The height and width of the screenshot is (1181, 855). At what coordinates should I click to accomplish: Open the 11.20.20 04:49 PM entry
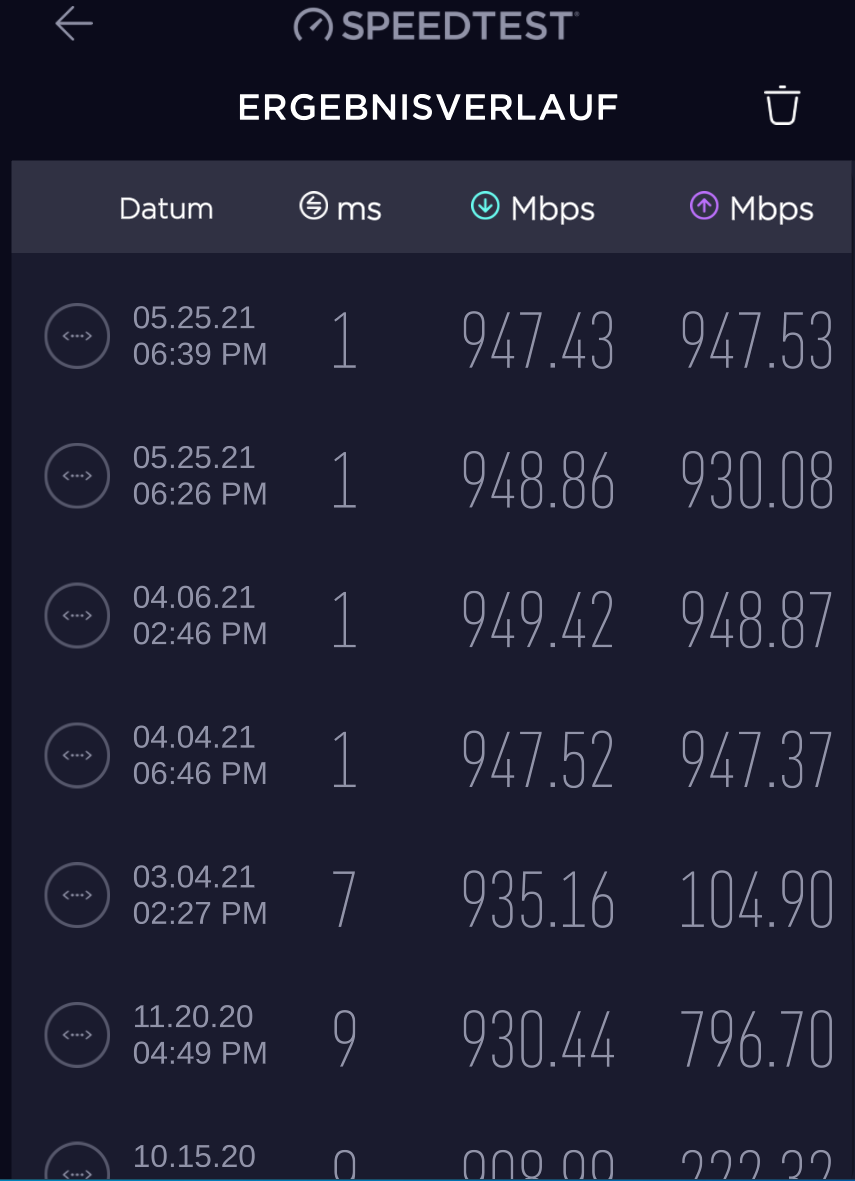pyautogui.click(x=200, y=1035)
